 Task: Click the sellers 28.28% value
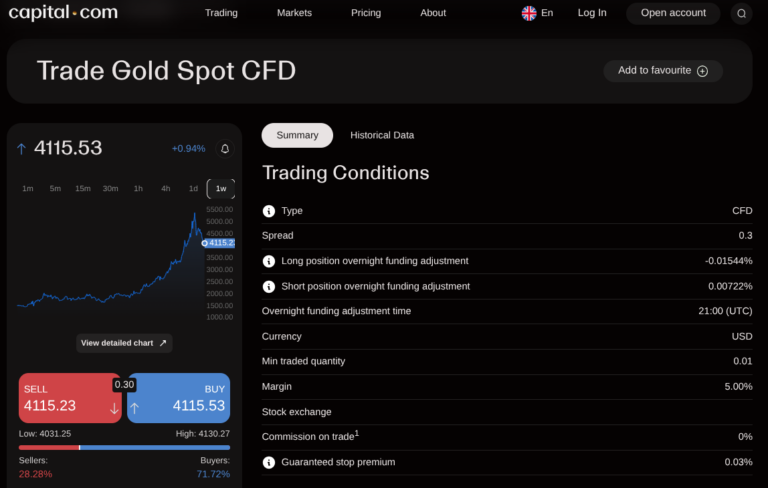click(x=35, y=474)
